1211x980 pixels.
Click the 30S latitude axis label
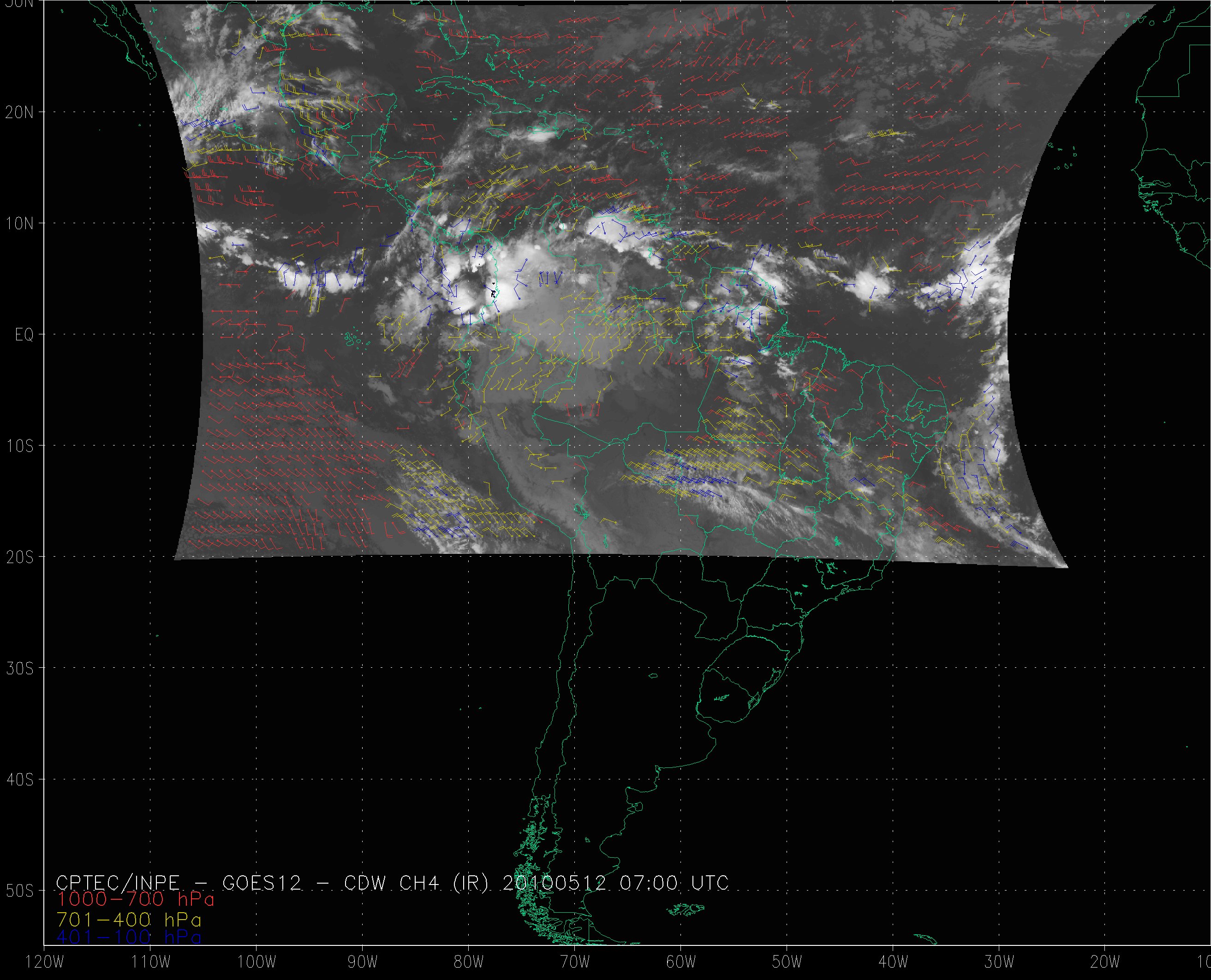[x=20, y=668]
